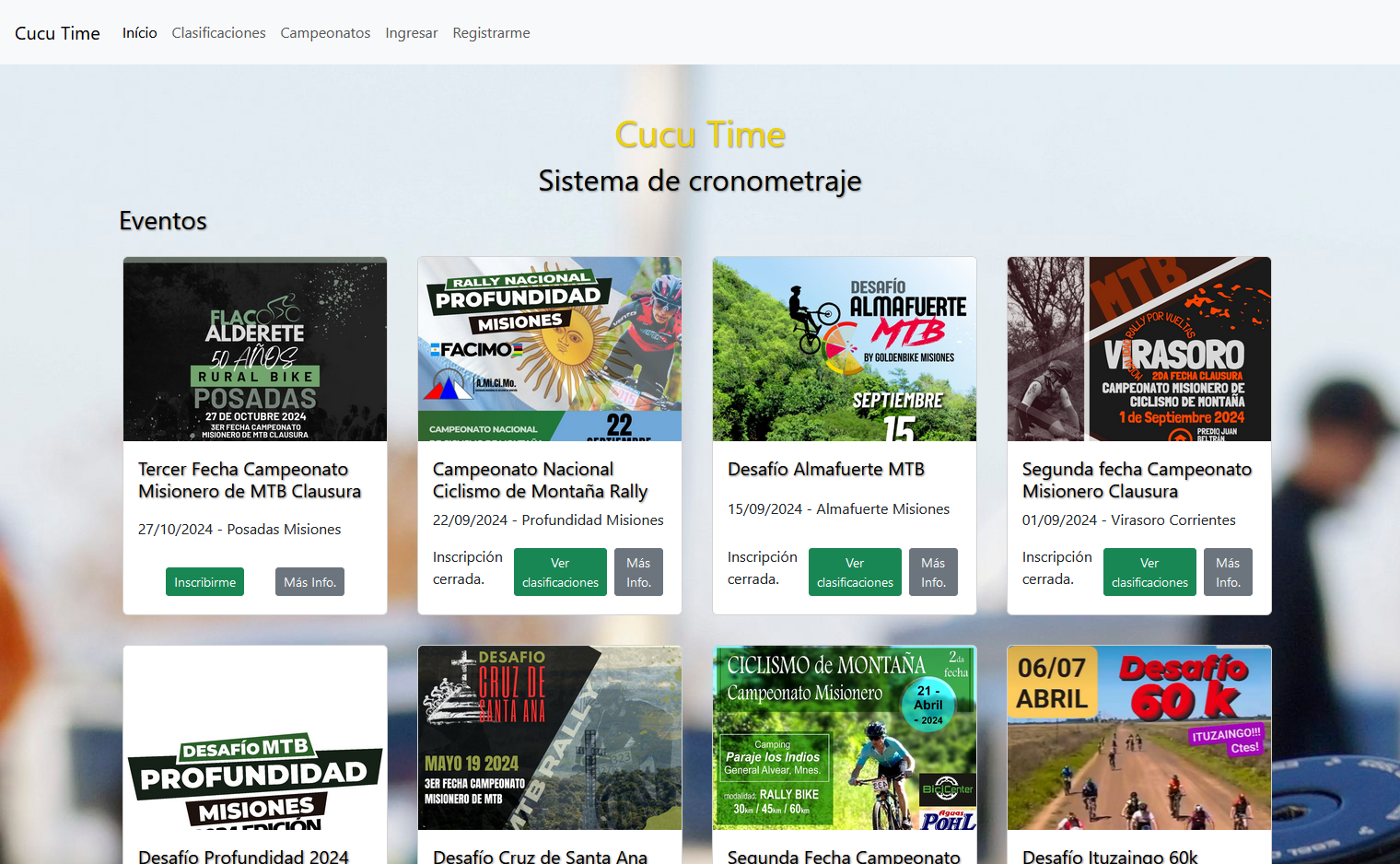Click title Campeonato Nacional Ciclismo de Montaña Rally

pos(541,480)
